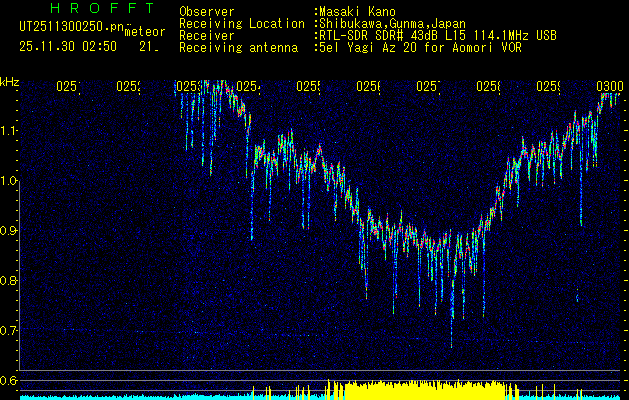Click the 0252 time marker
This screenshot has height=400, width=629.
[128, 86]
